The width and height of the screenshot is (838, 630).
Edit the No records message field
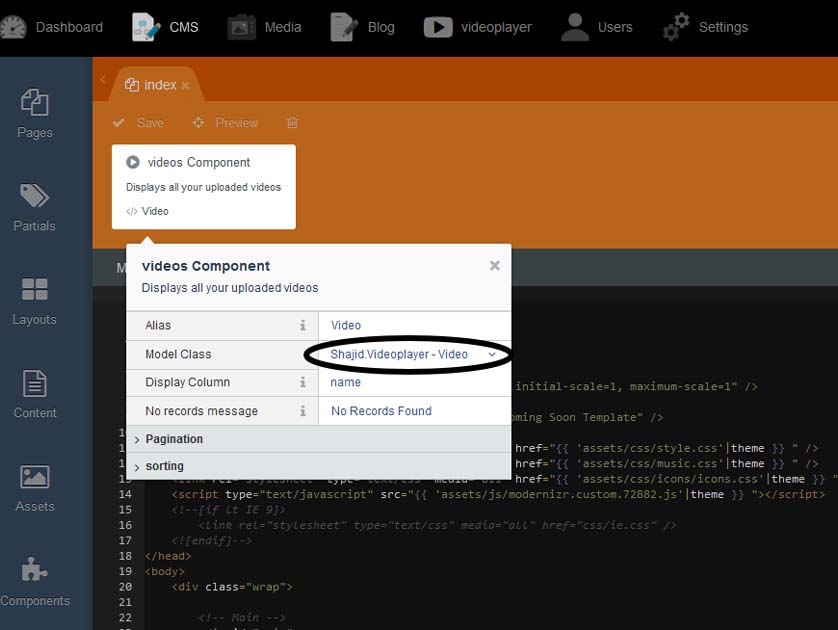(x=414, y=411)
